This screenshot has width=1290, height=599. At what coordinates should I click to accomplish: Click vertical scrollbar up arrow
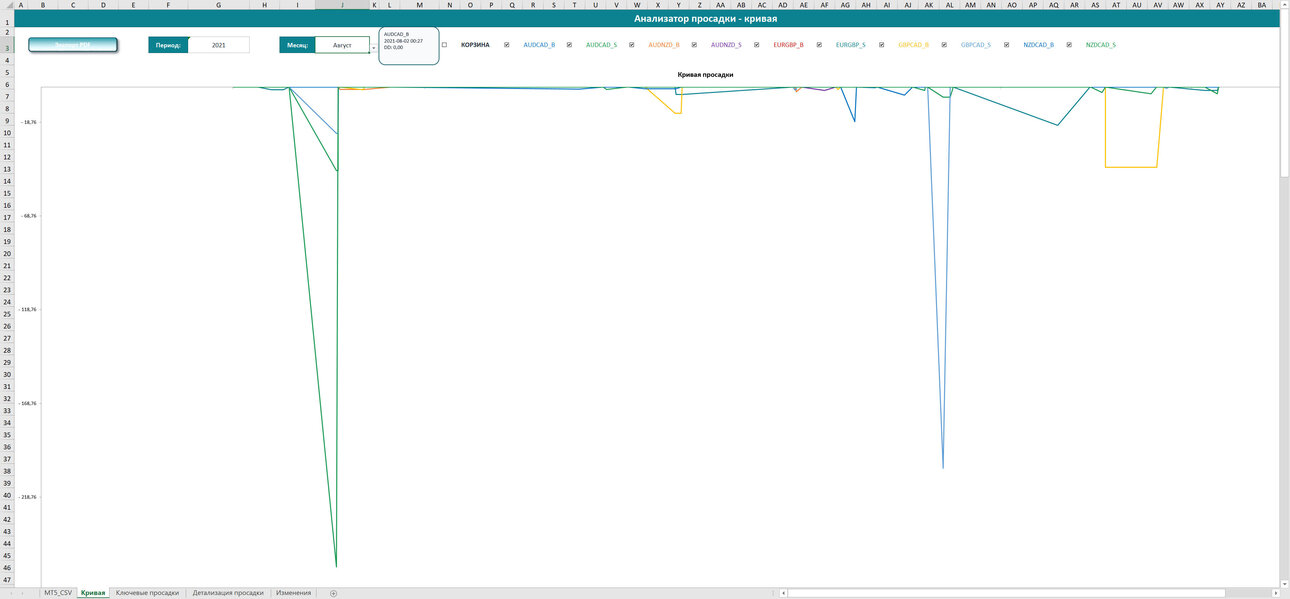1284,6
